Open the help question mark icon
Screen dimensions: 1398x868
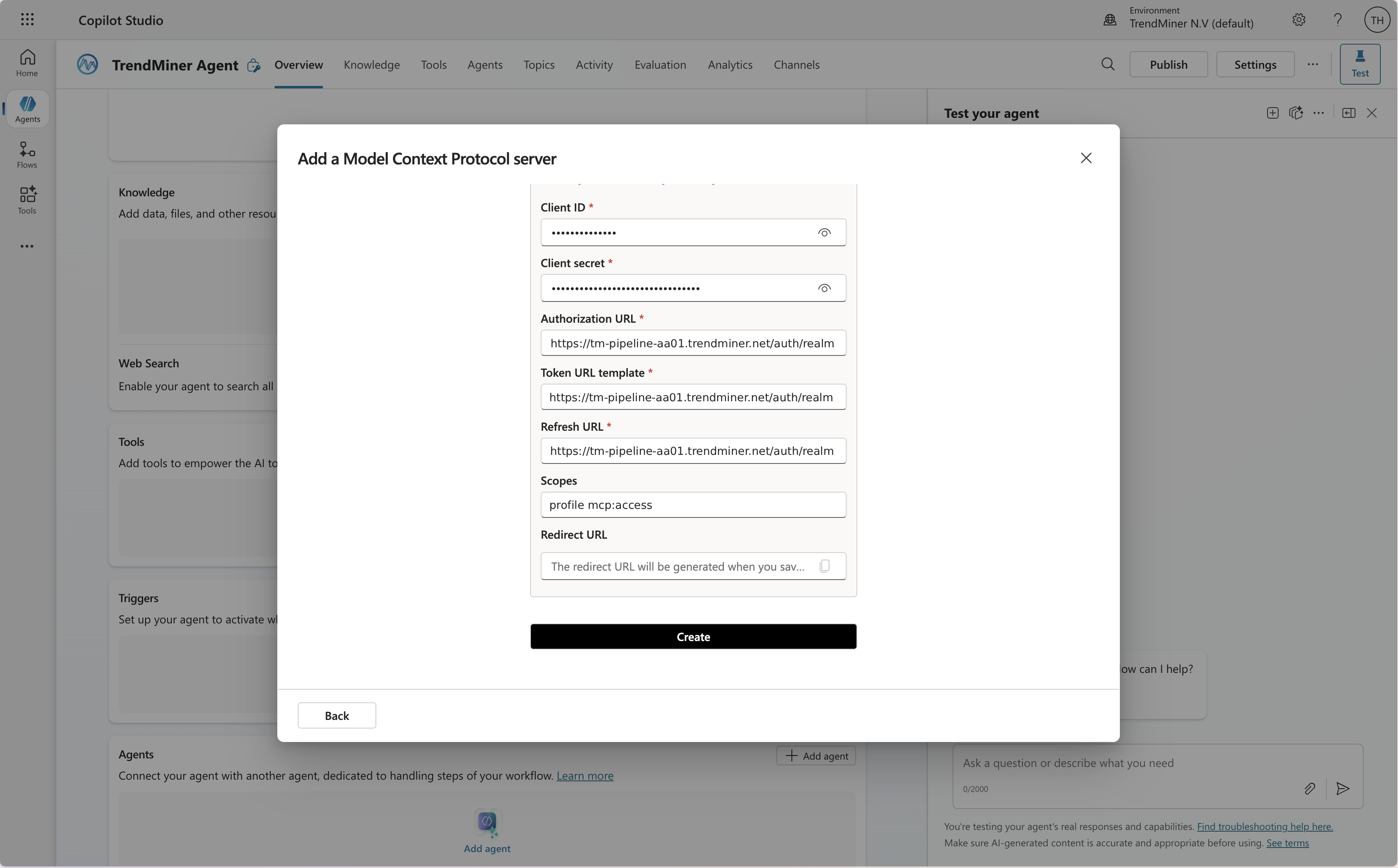pyautogui.click(x=1337, y=20)
